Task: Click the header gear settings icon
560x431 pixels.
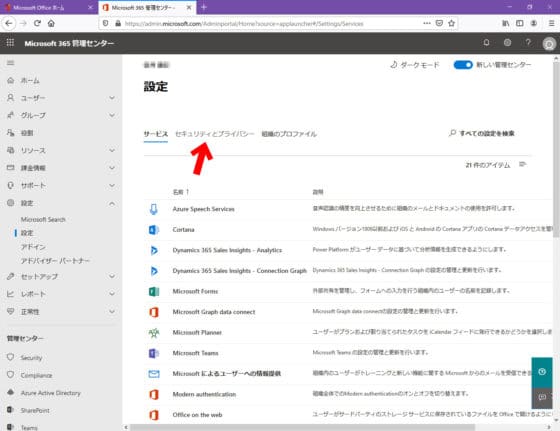Action: pyautogui.click(x=507, y=43)
